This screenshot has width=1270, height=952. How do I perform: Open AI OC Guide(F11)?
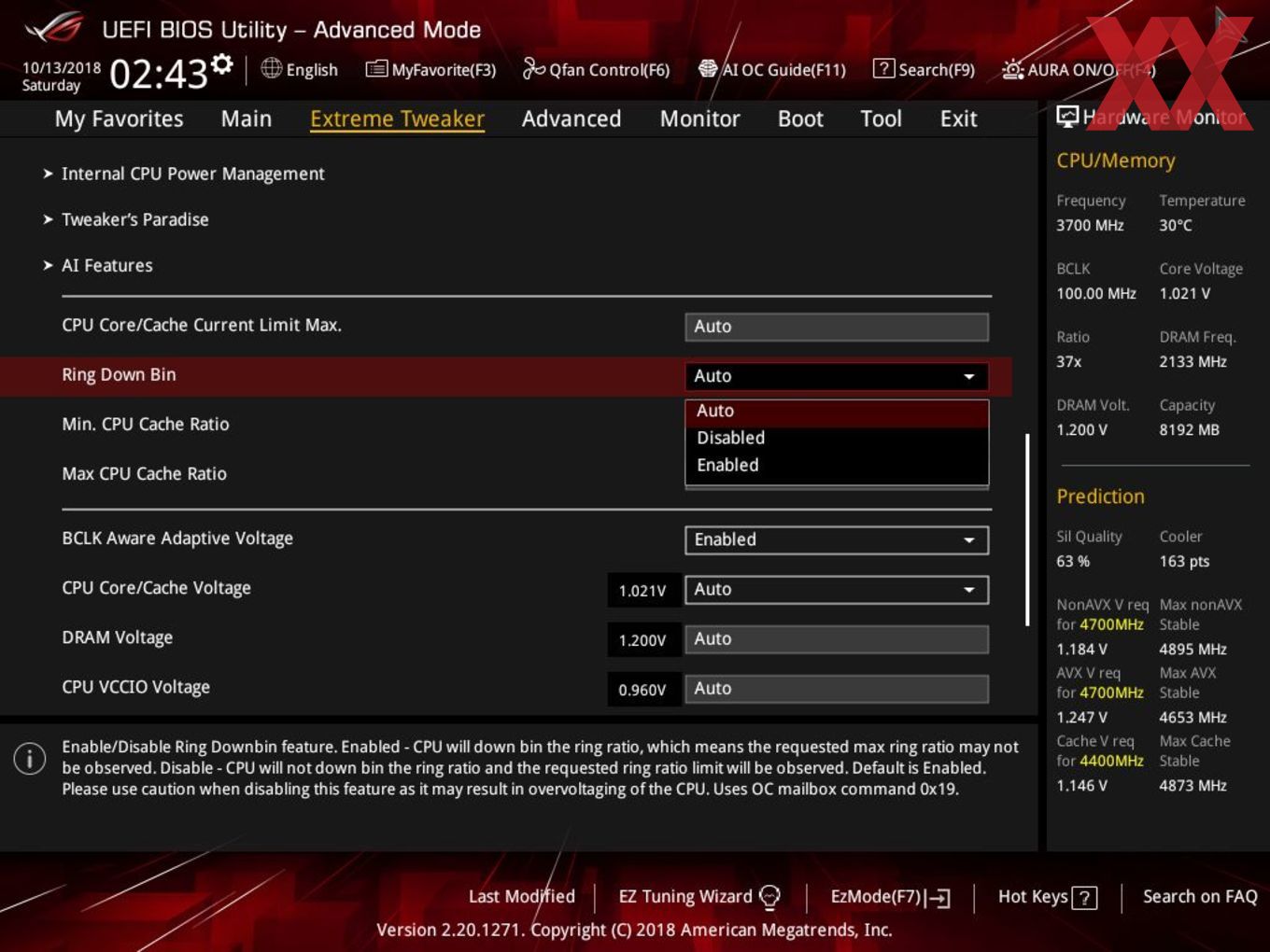783,69
